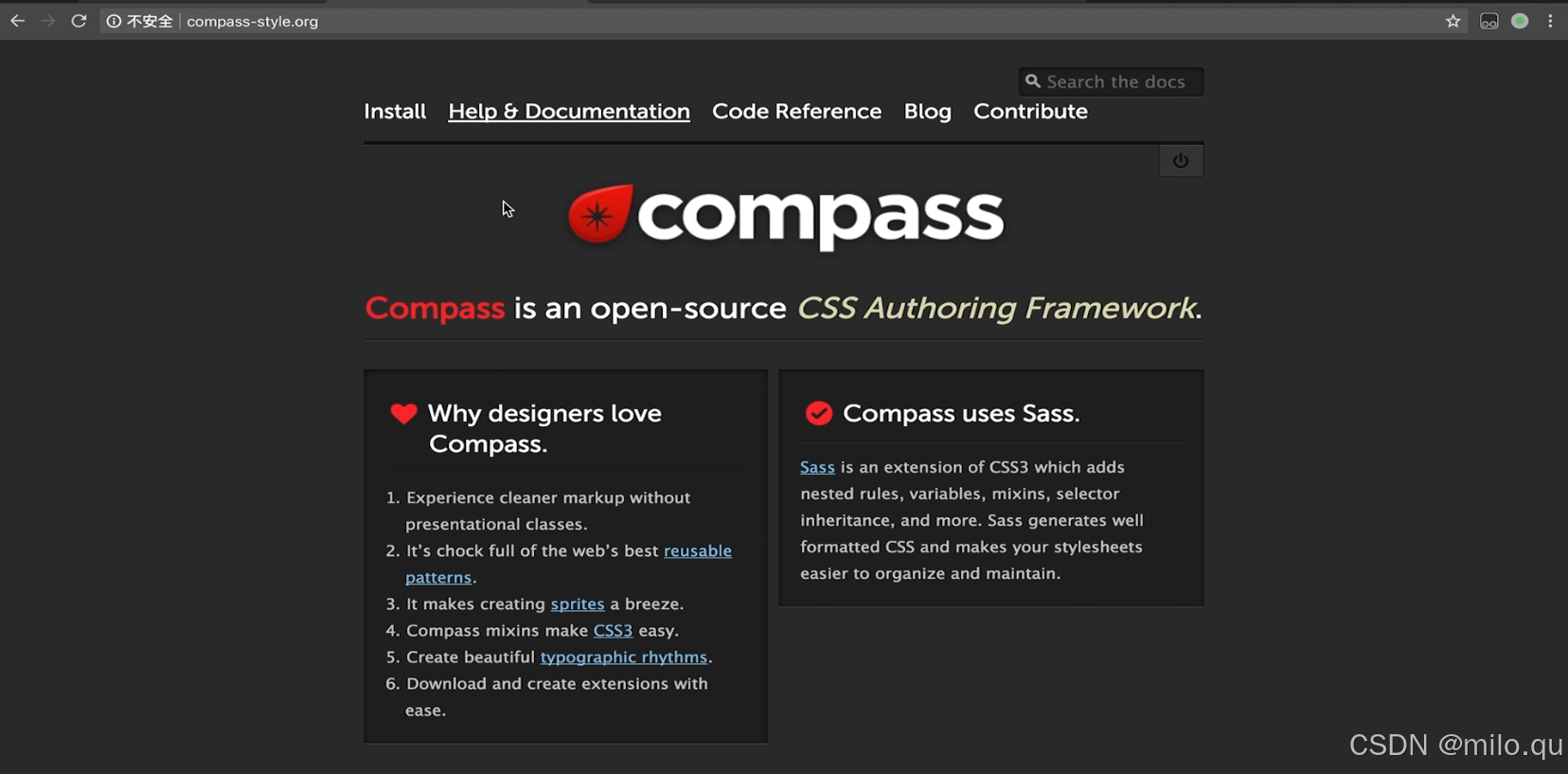Go to the Blog page
Viewport: 1568px width, 774px height.
tap(927, 111)
